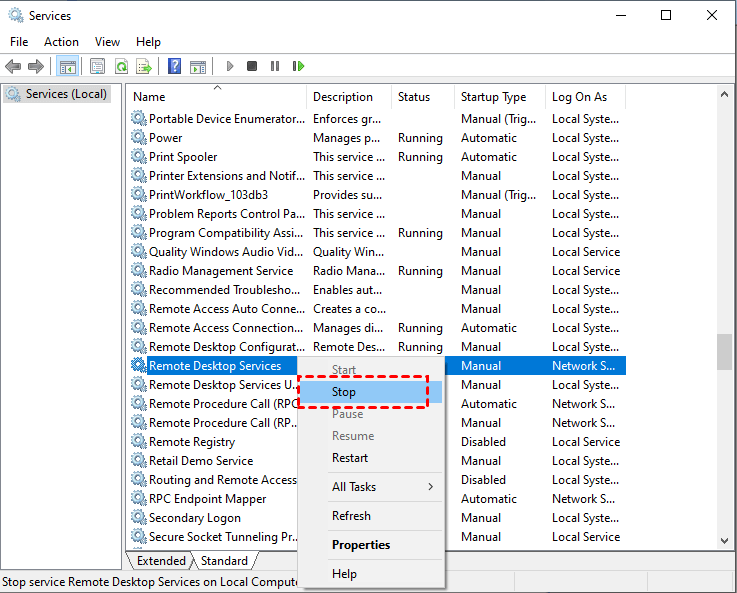Choose Restart from the context menu
Viewport: 737px width, 593px height.
[x=350, y=458]
